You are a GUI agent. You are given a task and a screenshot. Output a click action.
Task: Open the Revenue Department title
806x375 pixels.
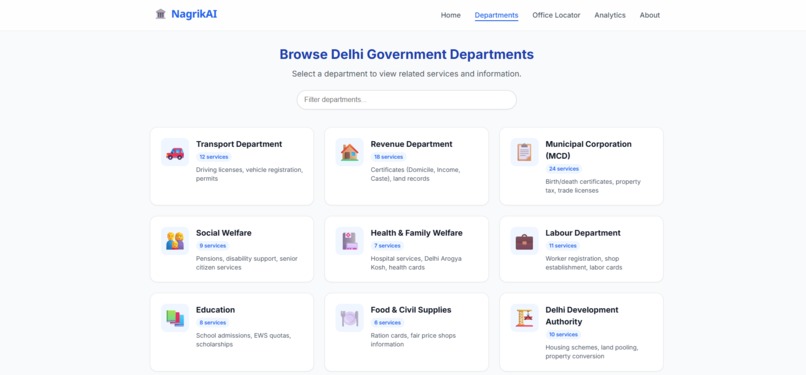412,144
